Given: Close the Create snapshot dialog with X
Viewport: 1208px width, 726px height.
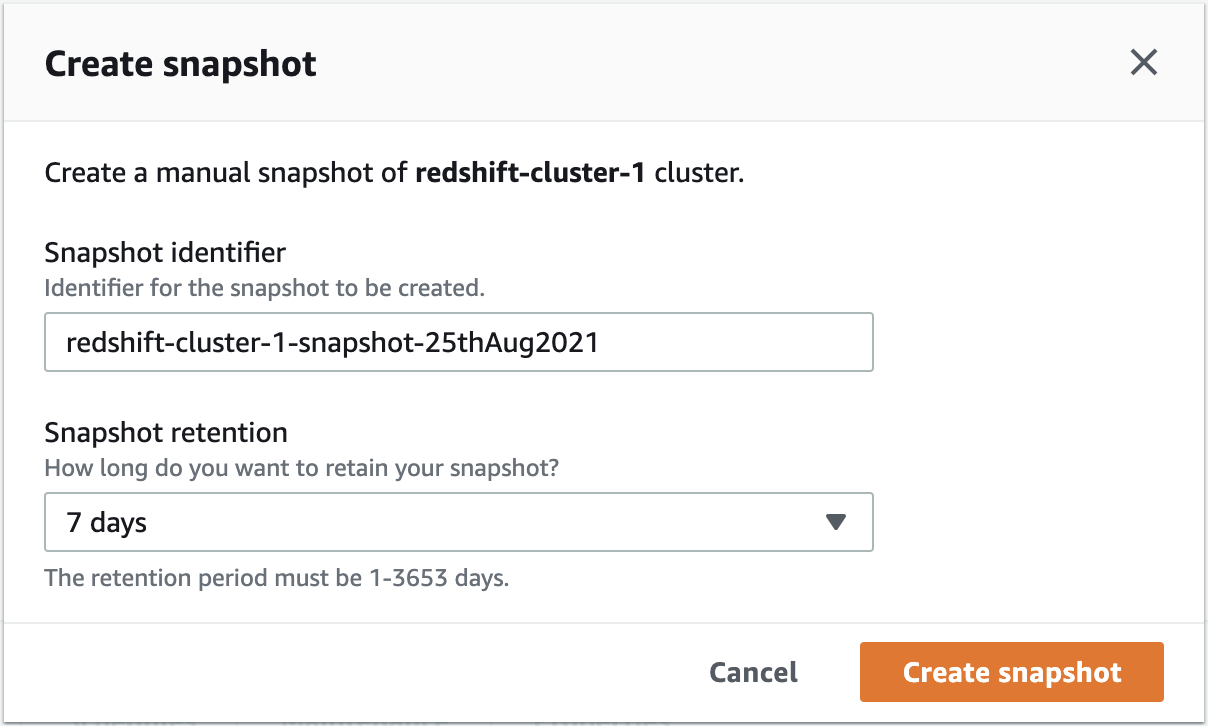Looking at the screenshot, I should [x=1143, y=63].
